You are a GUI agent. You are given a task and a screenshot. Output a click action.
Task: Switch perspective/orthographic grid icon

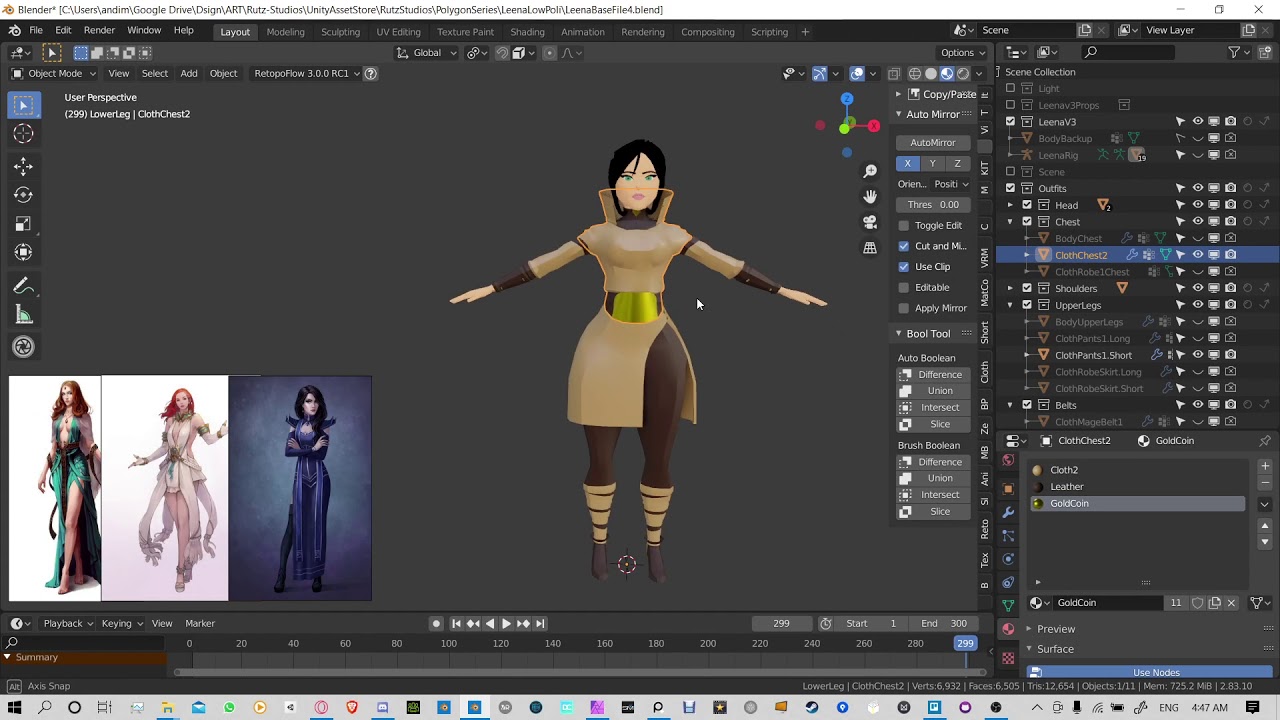pyautogui.click(x=870, y=248)
